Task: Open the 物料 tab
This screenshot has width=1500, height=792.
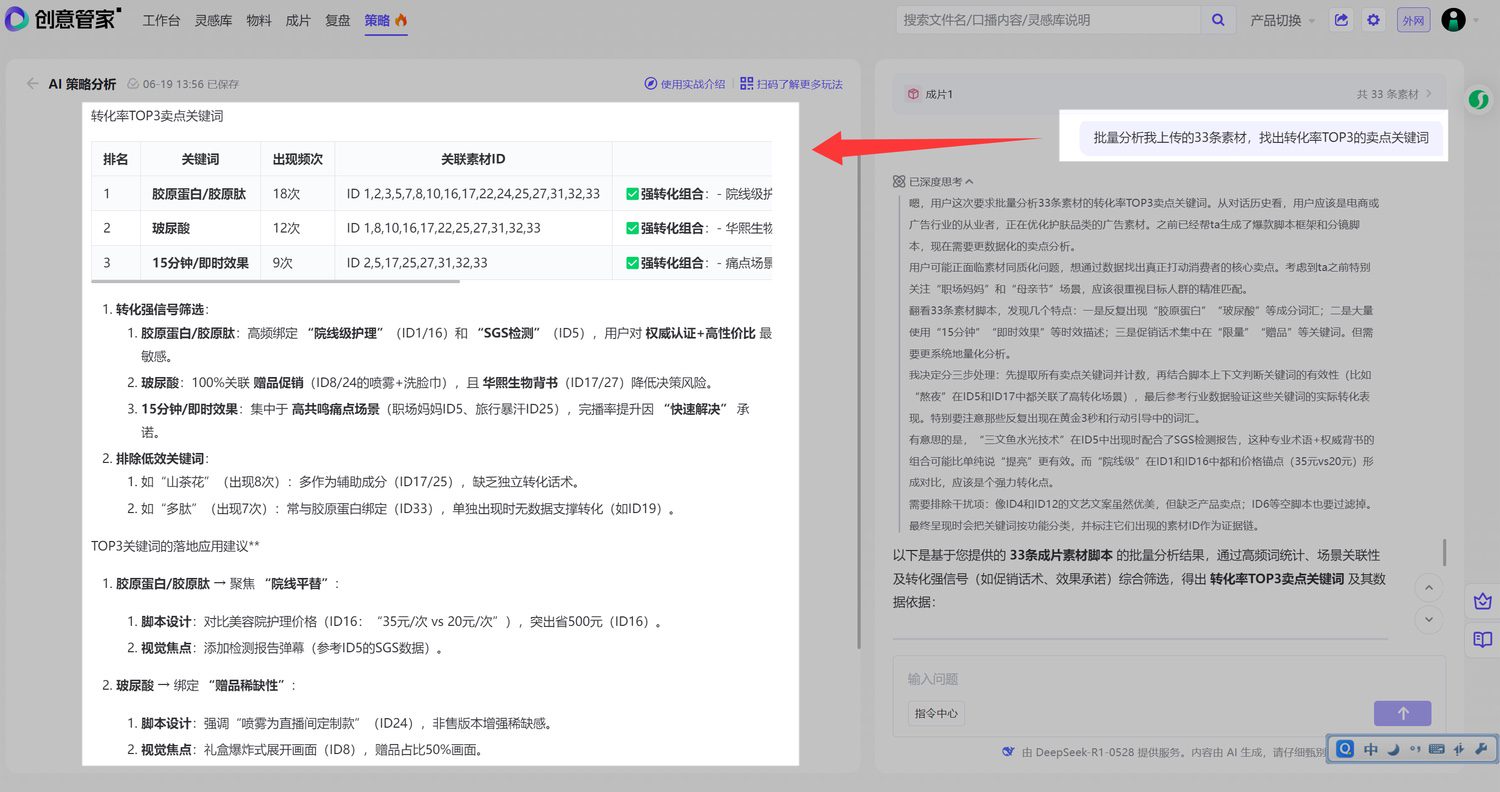Action: click(259, 20)
